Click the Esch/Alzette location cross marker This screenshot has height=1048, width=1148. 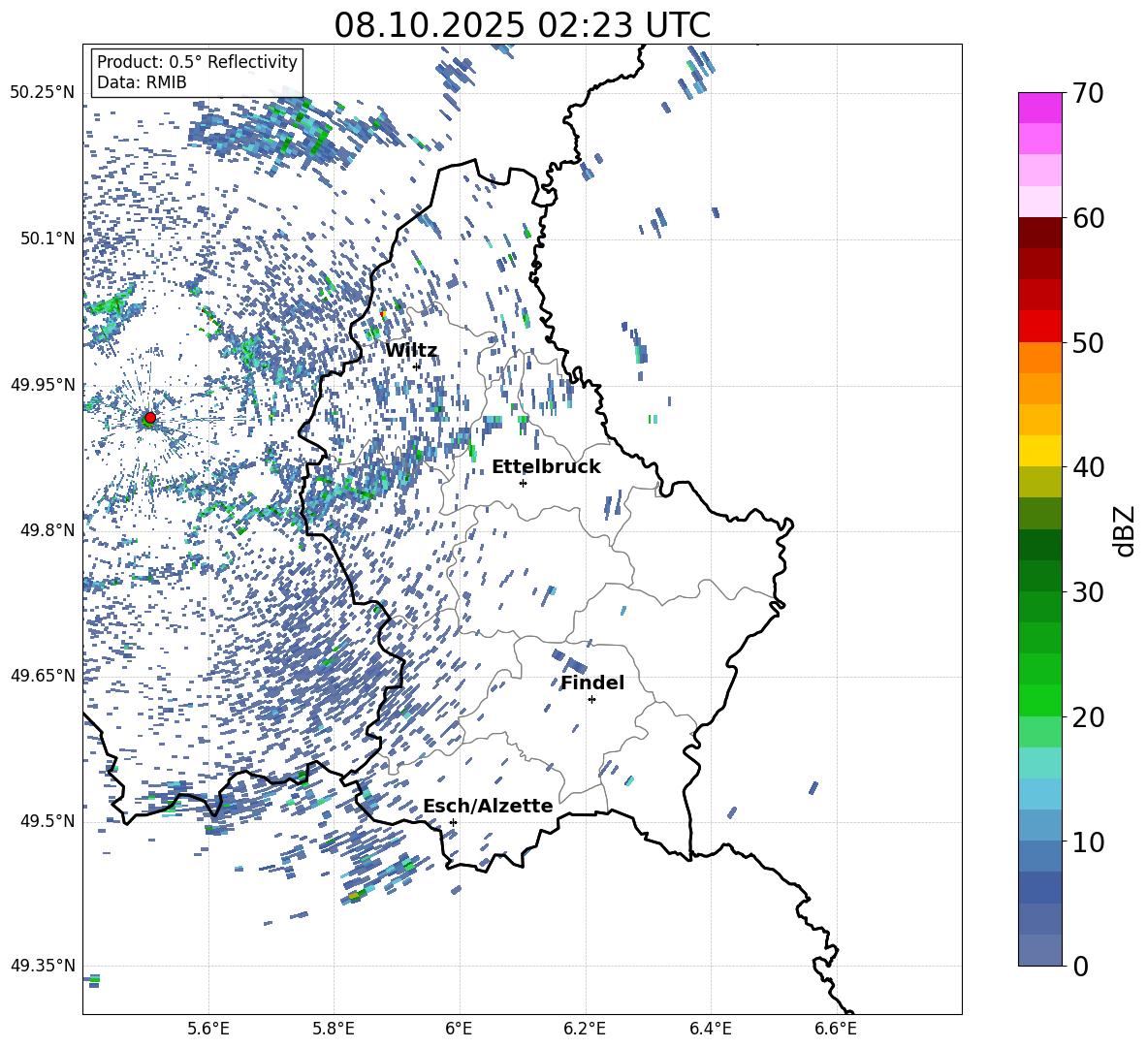click(453, 822)
